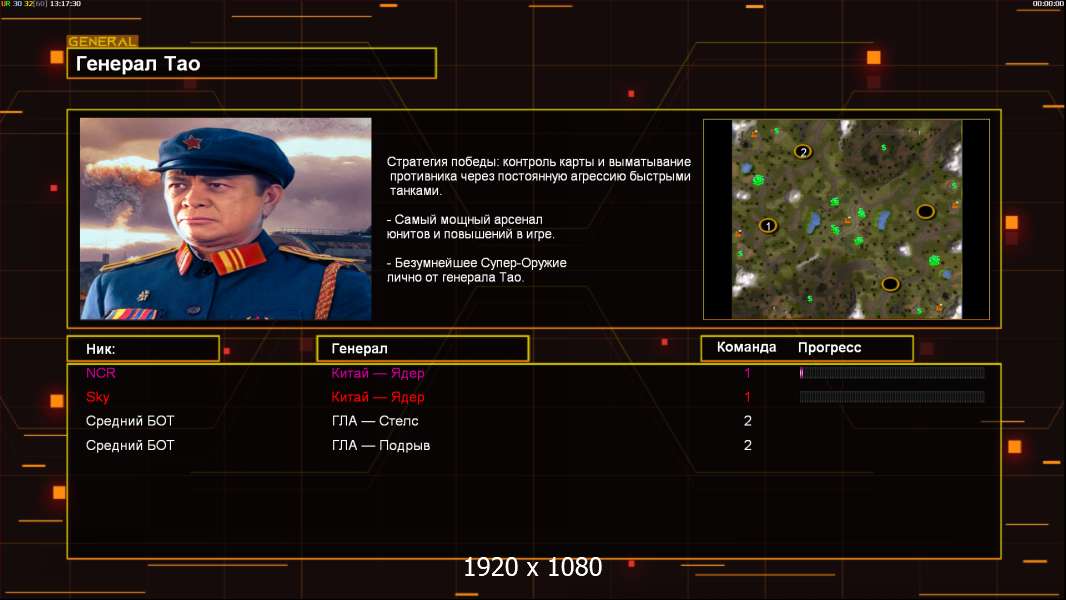Click Средний БОТ in ГЛА — Стелс row
Viewport: 1066px width, 600px height.
130,421
